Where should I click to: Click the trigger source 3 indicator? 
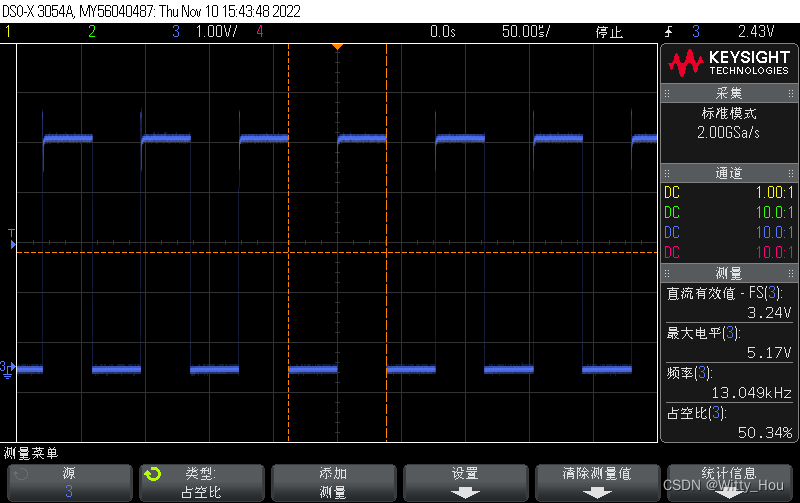696,32
